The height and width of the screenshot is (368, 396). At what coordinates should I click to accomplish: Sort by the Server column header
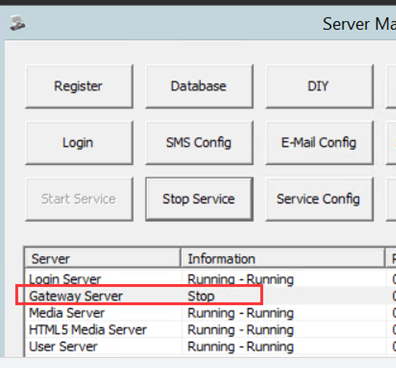click(x=103, y=259)
